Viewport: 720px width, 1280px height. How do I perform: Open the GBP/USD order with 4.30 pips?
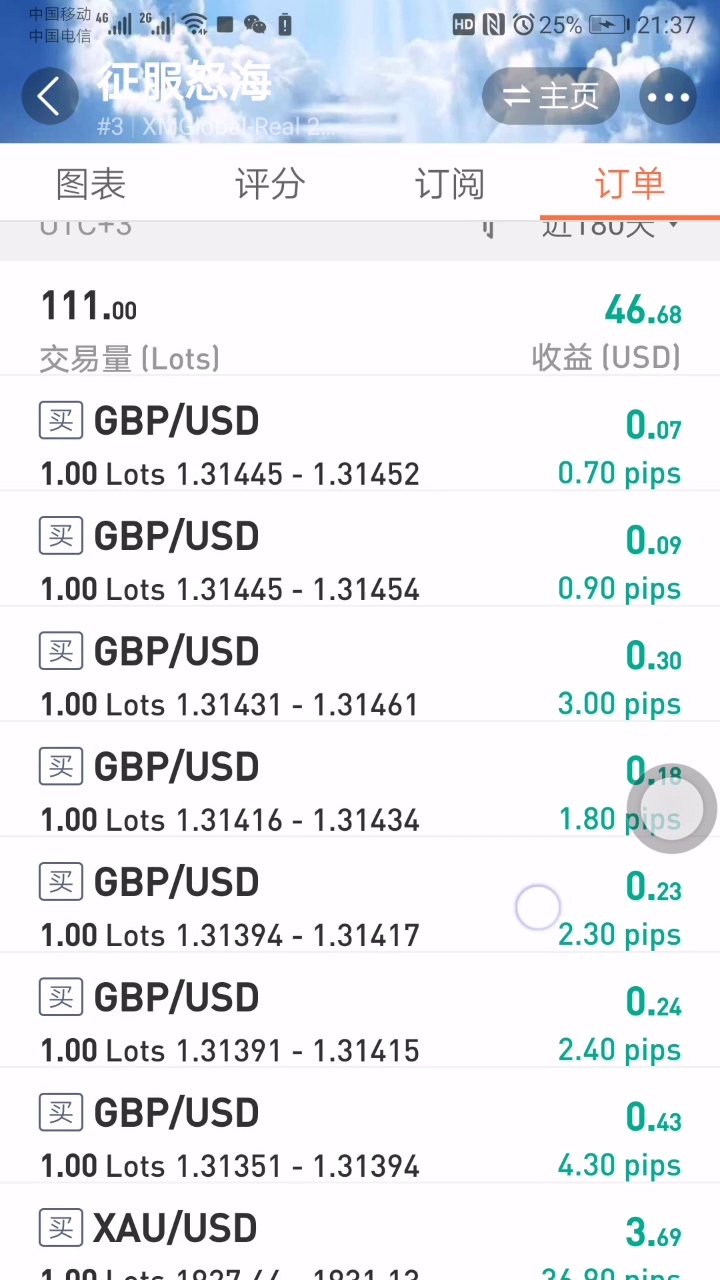300,1138
